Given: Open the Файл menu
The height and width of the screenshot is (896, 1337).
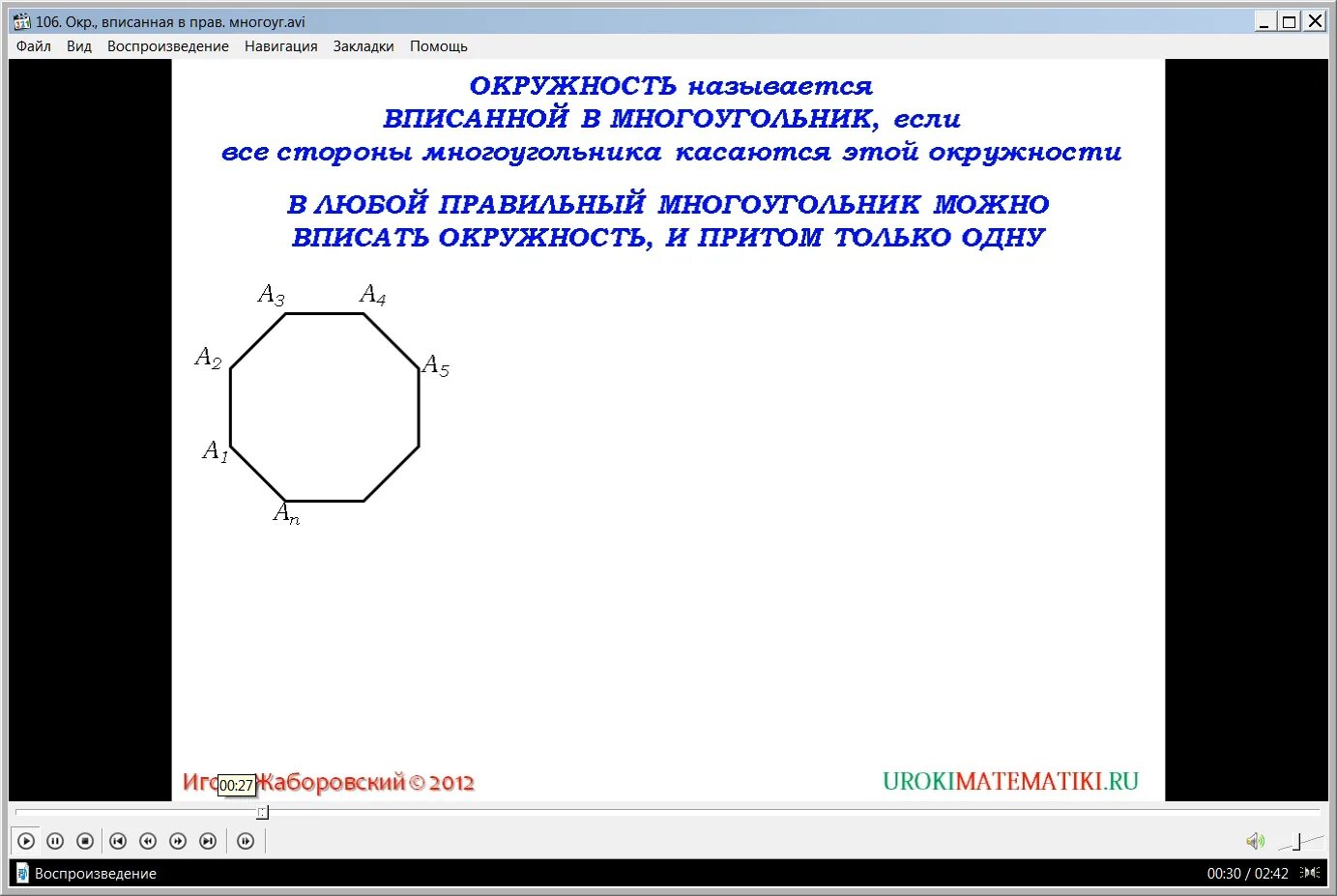Looking at the screenshot, I should pyautogui.click(x=34, y=46).
